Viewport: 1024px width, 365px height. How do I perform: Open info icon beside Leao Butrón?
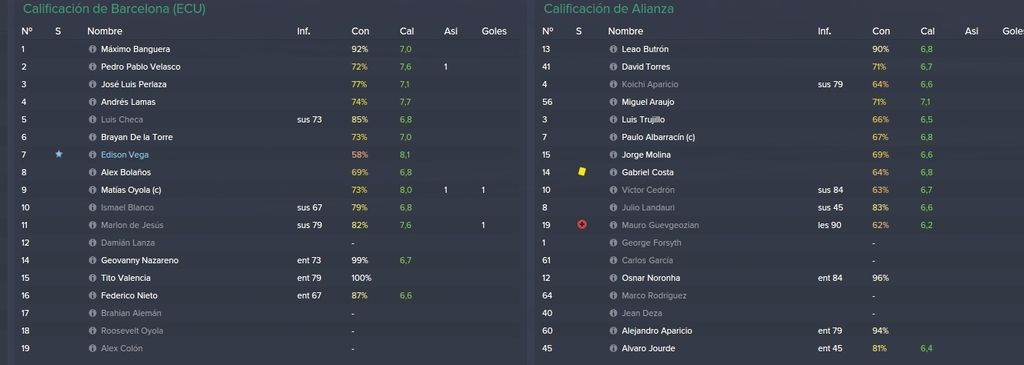(613, 49)
